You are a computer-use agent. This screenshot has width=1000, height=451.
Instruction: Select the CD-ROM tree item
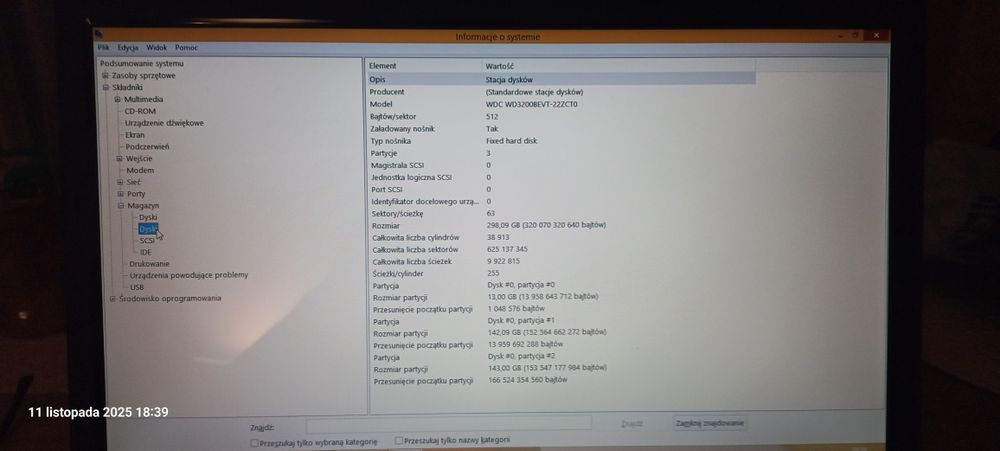coord(140,111)
